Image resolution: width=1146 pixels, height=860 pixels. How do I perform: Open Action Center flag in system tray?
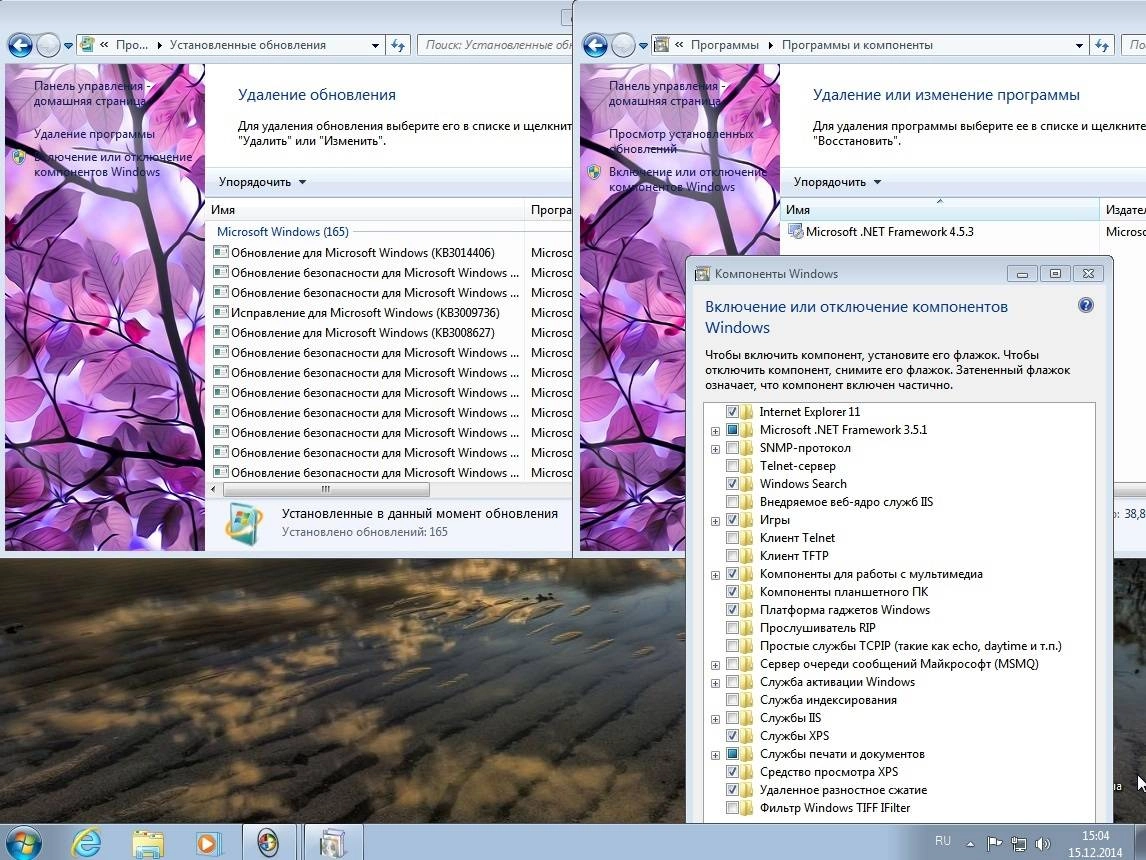pos(994,844)
